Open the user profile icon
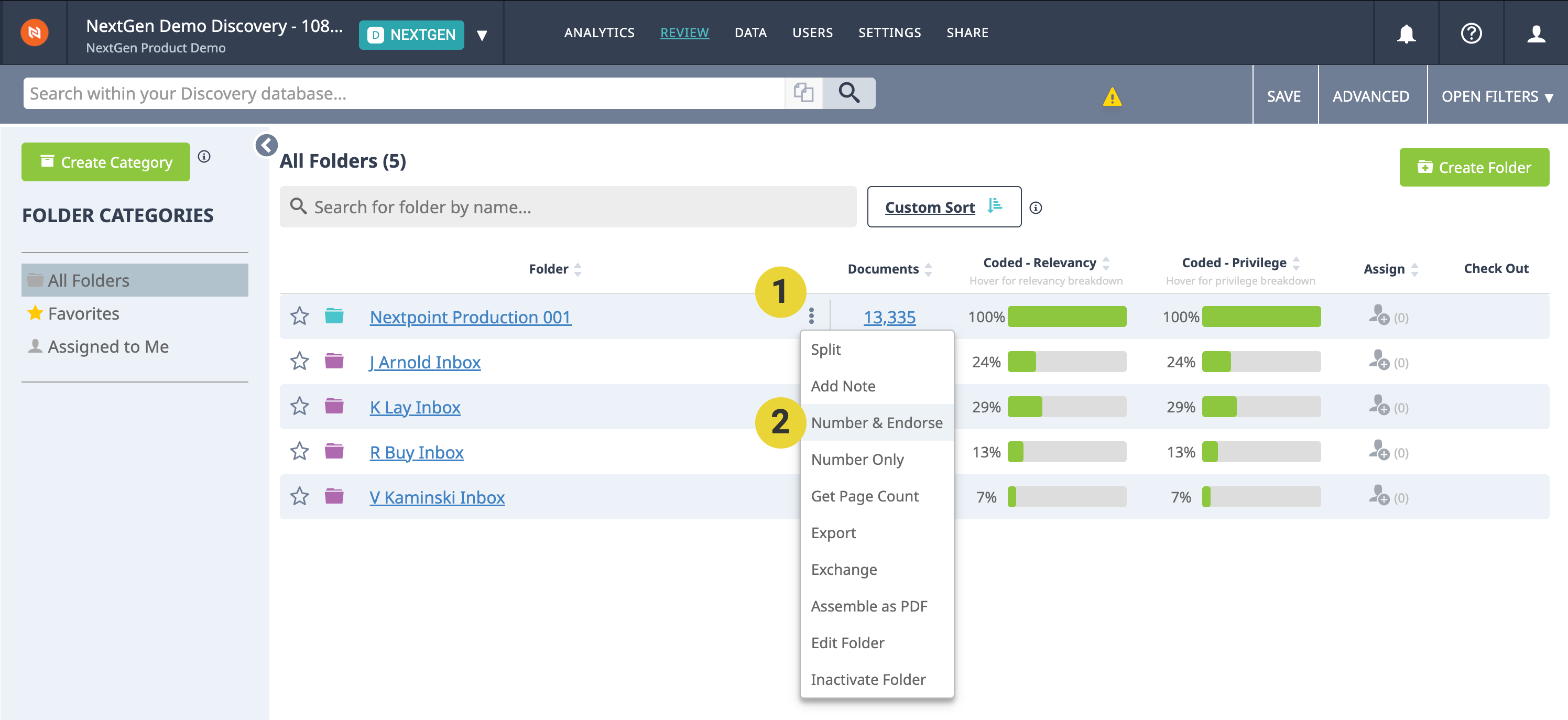The width and height of the screenshot is (1568, 720). (x=1536, y=33)
